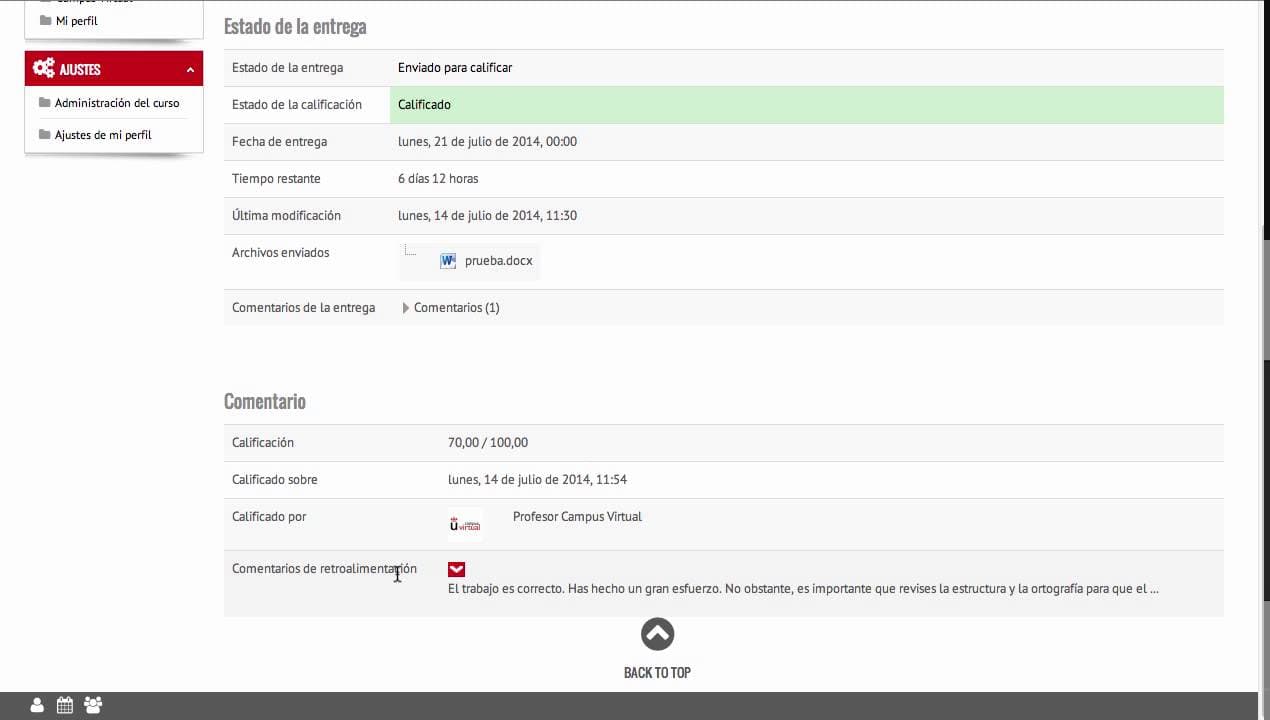Click the Ajustes de mi perfil folder icon

(44, 134)
